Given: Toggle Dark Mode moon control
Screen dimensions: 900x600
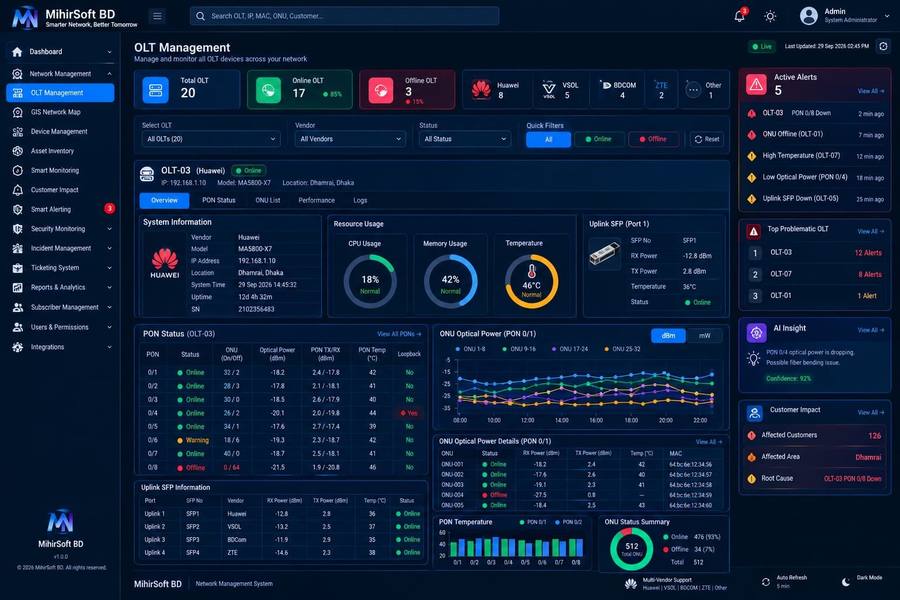Looking at the screenshot, I should pos(846,582).
